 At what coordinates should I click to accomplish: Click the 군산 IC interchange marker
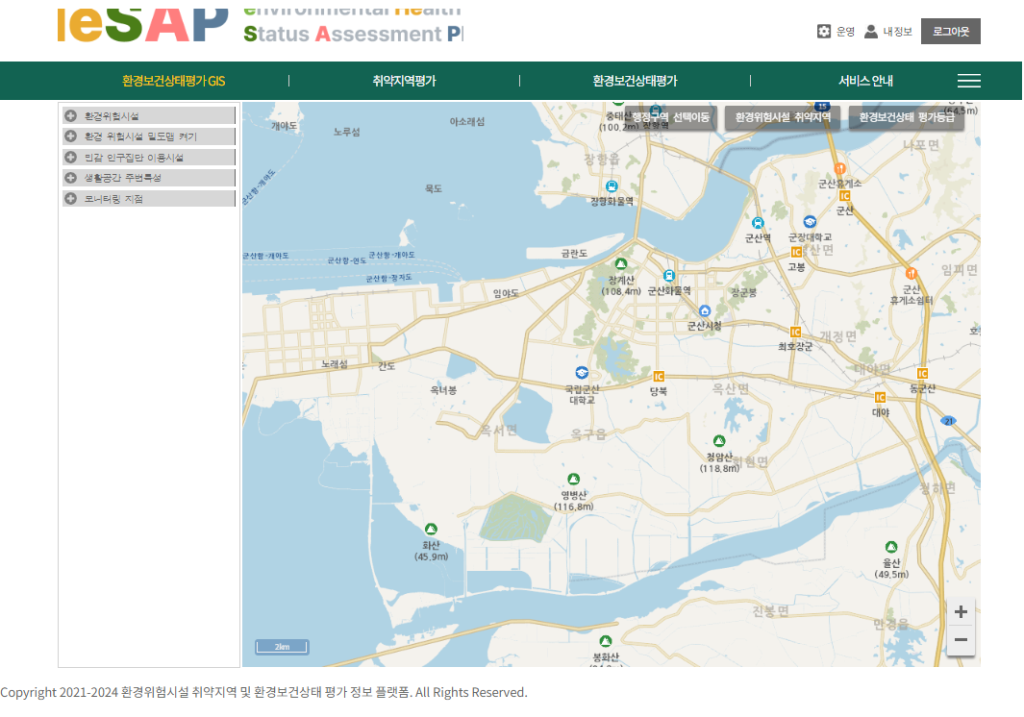(x=844, y=196)
